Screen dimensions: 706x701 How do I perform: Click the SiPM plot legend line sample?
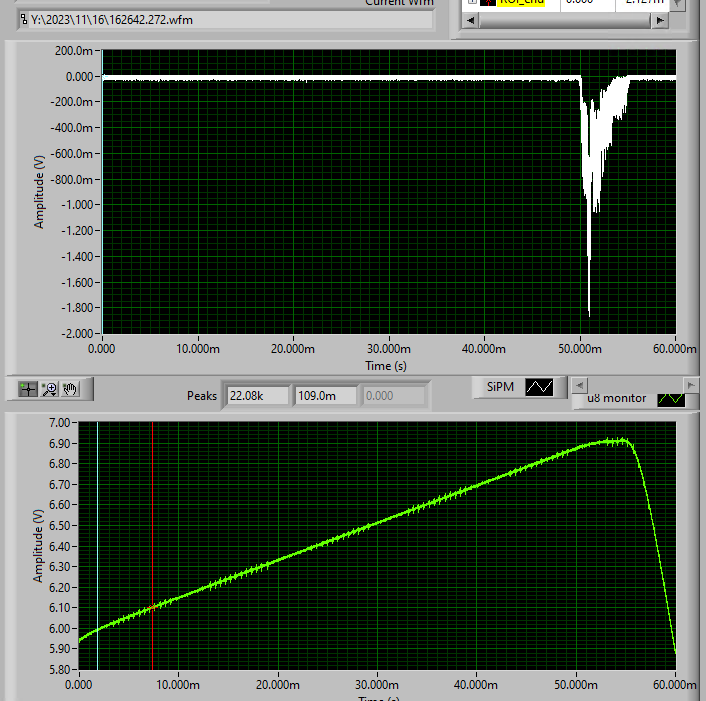coord(539,387)
